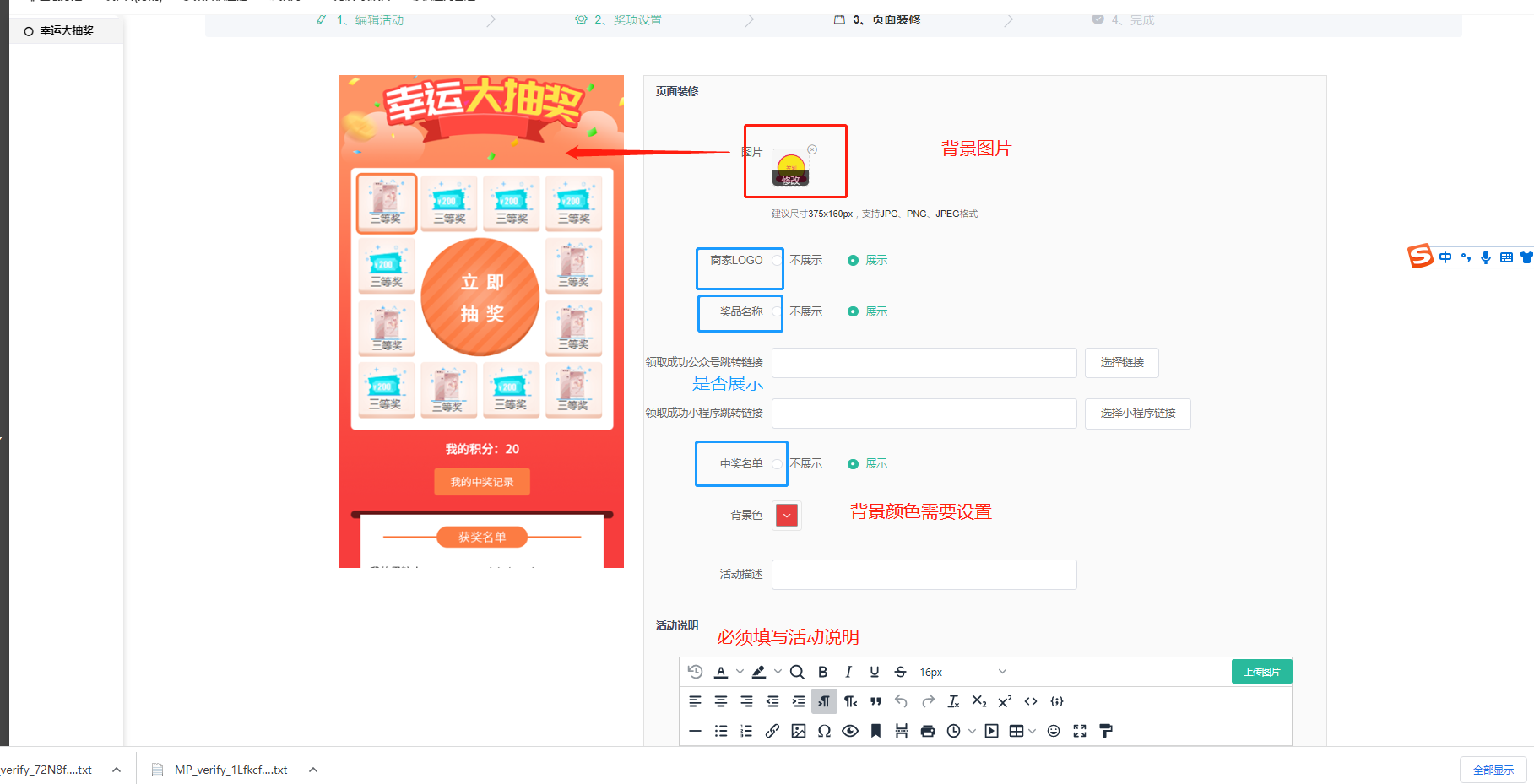Center align text in the editor
The width and height of the screenshot is (1534, 784).
pos(721,701)
